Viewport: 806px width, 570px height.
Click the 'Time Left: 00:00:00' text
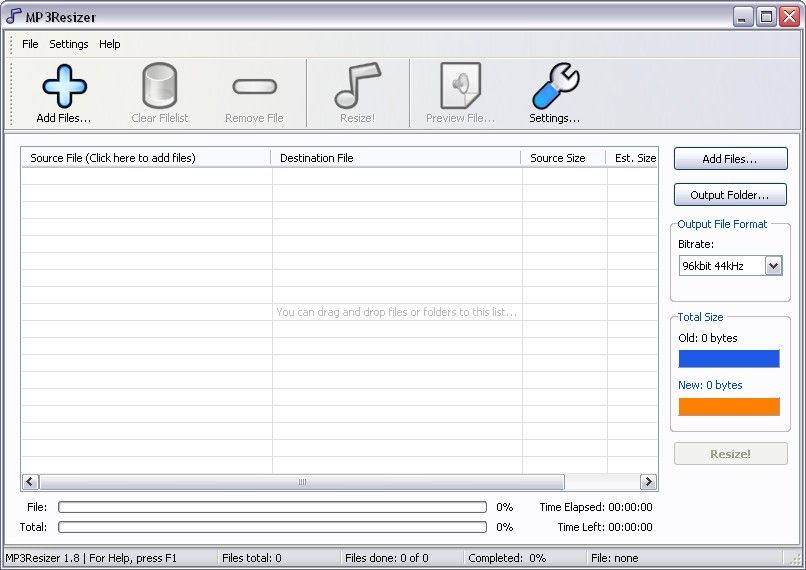click(605, 527)
